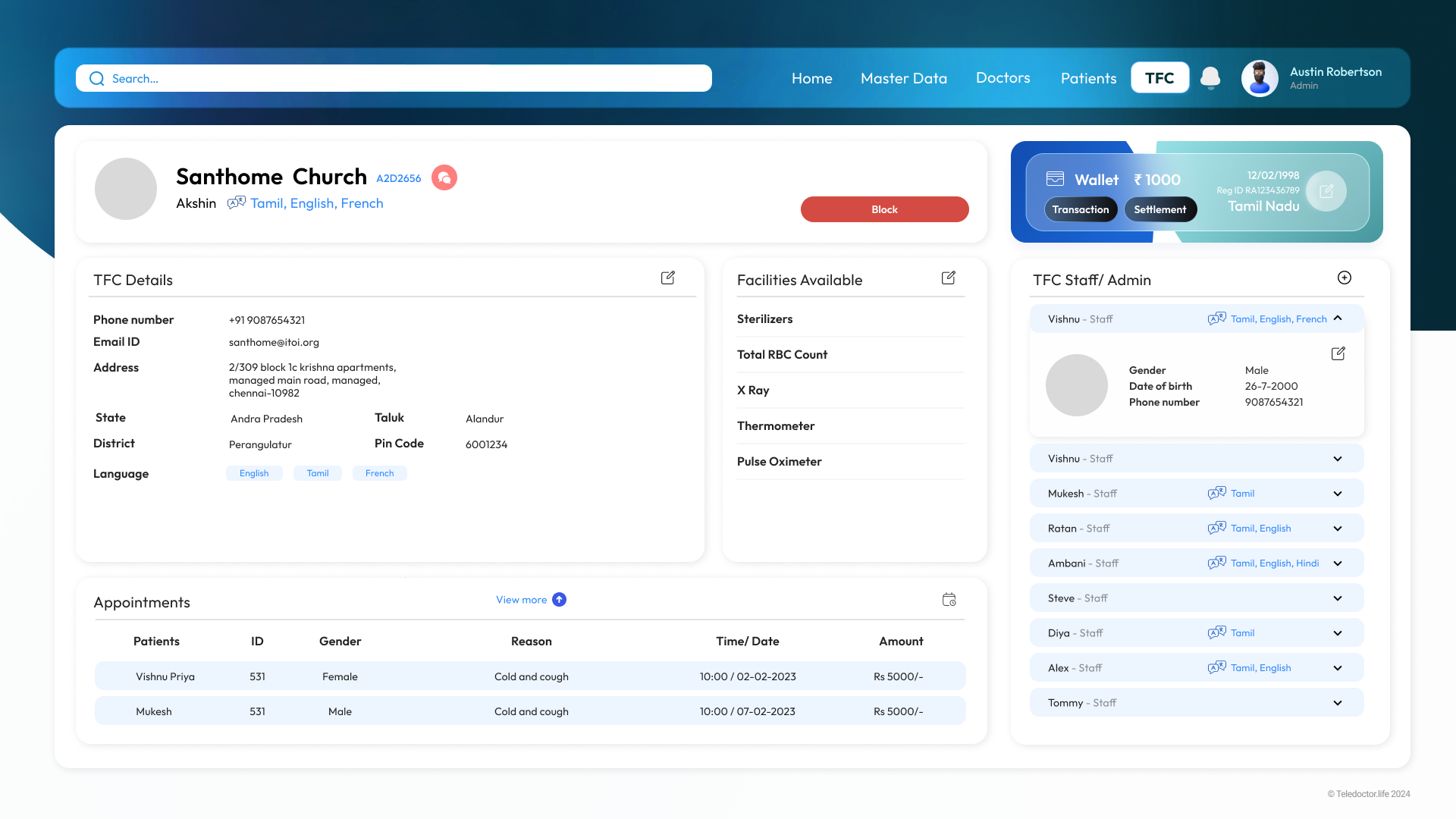Click Santhome Church profile picture placeholder
This screenshot has width=1456, height=819.
click(x=126, y=189)
